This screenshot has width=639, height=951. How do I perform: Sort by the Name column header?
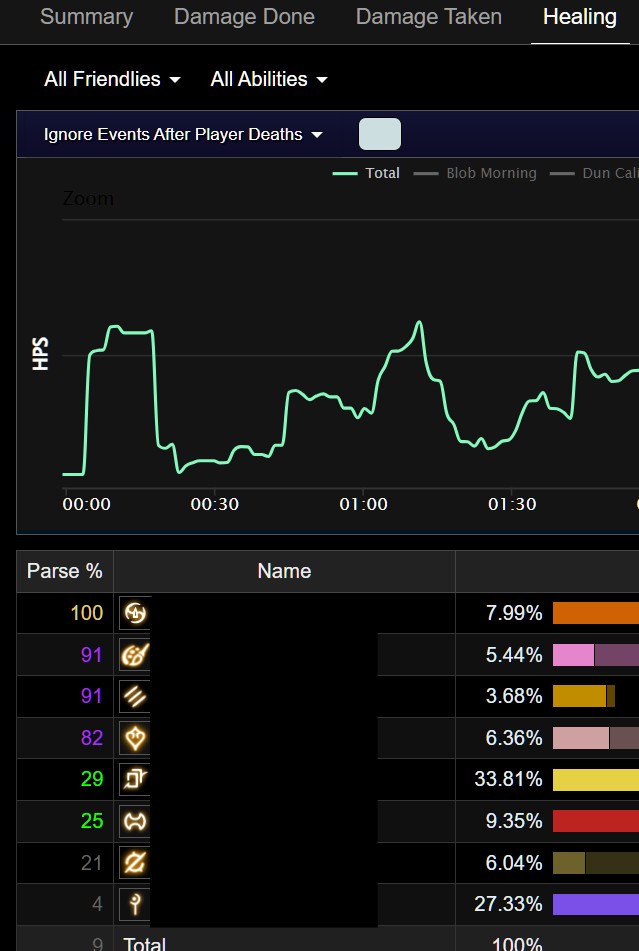point(284,571)
